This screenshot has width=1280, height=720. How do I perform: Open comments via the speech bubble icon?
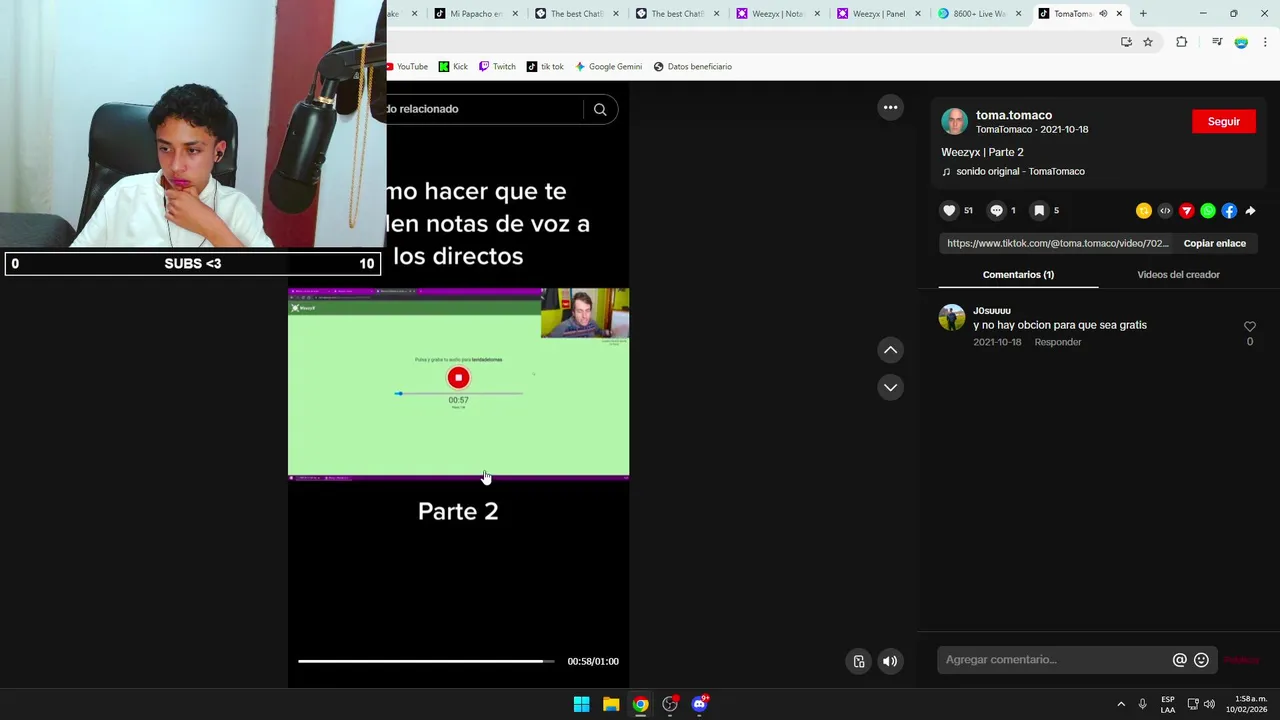point(996,210)
